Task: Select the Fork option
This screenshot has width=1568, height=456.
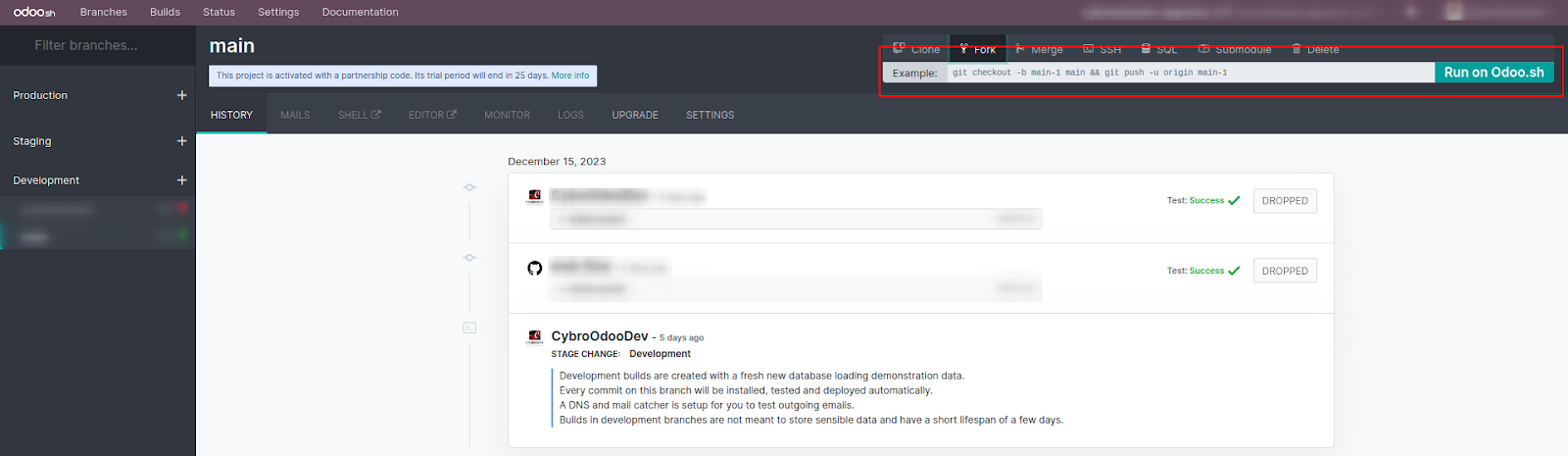Action: [x=978, y=49]
